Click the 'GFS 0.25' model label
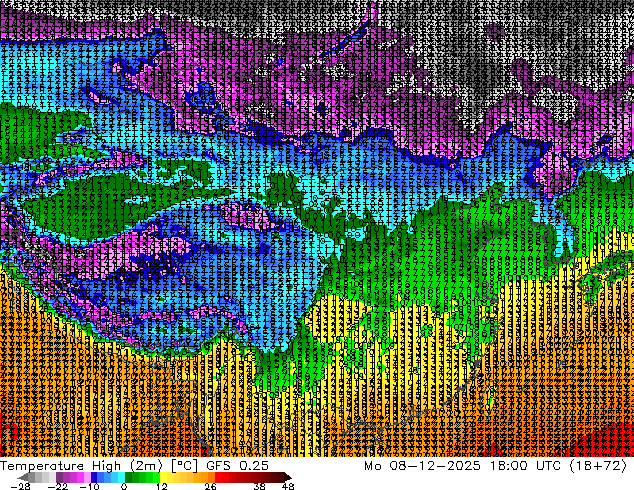This screenshot has width=634, height=490. pos(237,466)
